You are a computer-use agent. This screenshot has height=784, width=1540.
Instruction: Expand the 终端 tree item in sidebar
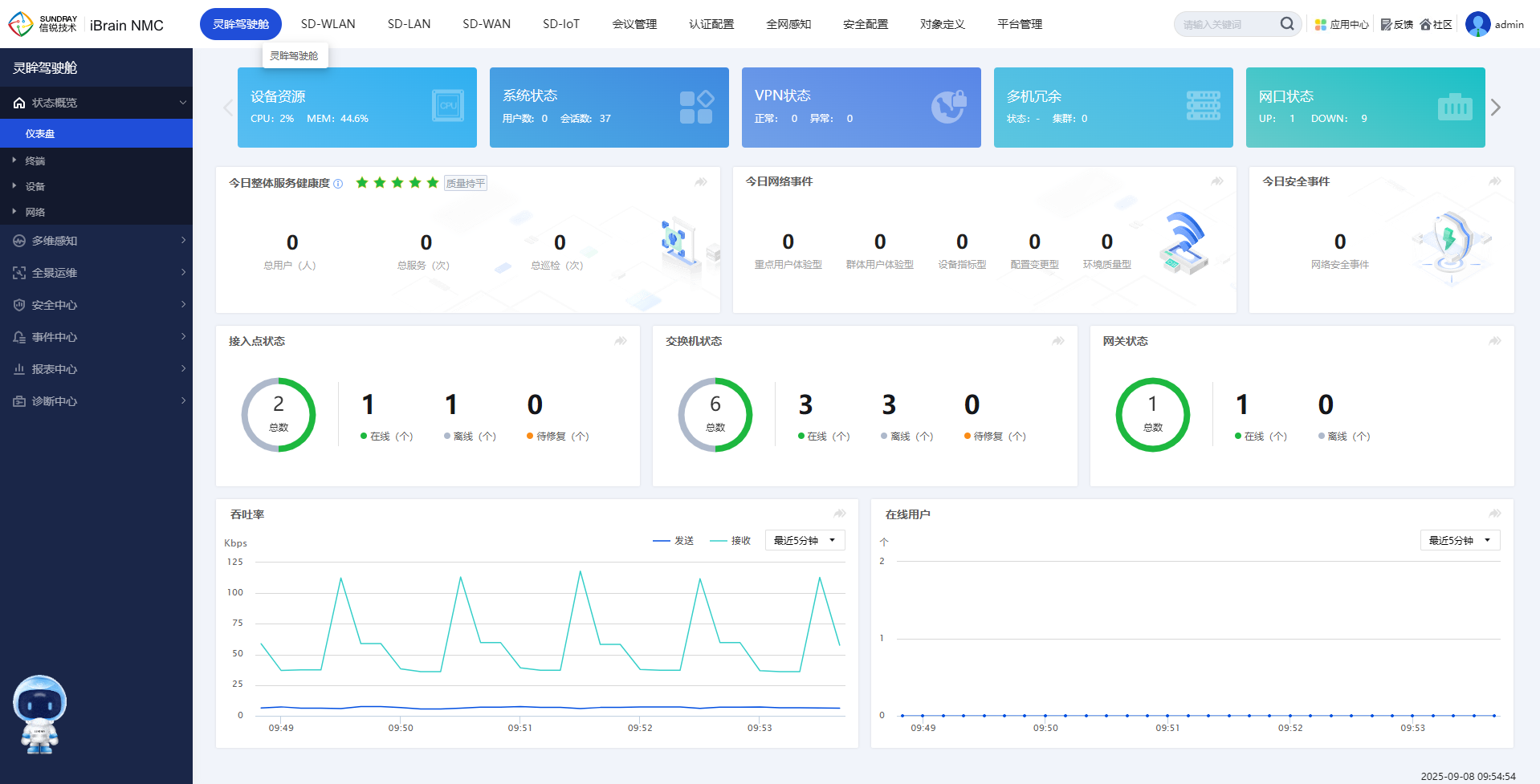(x=35, y=161)
